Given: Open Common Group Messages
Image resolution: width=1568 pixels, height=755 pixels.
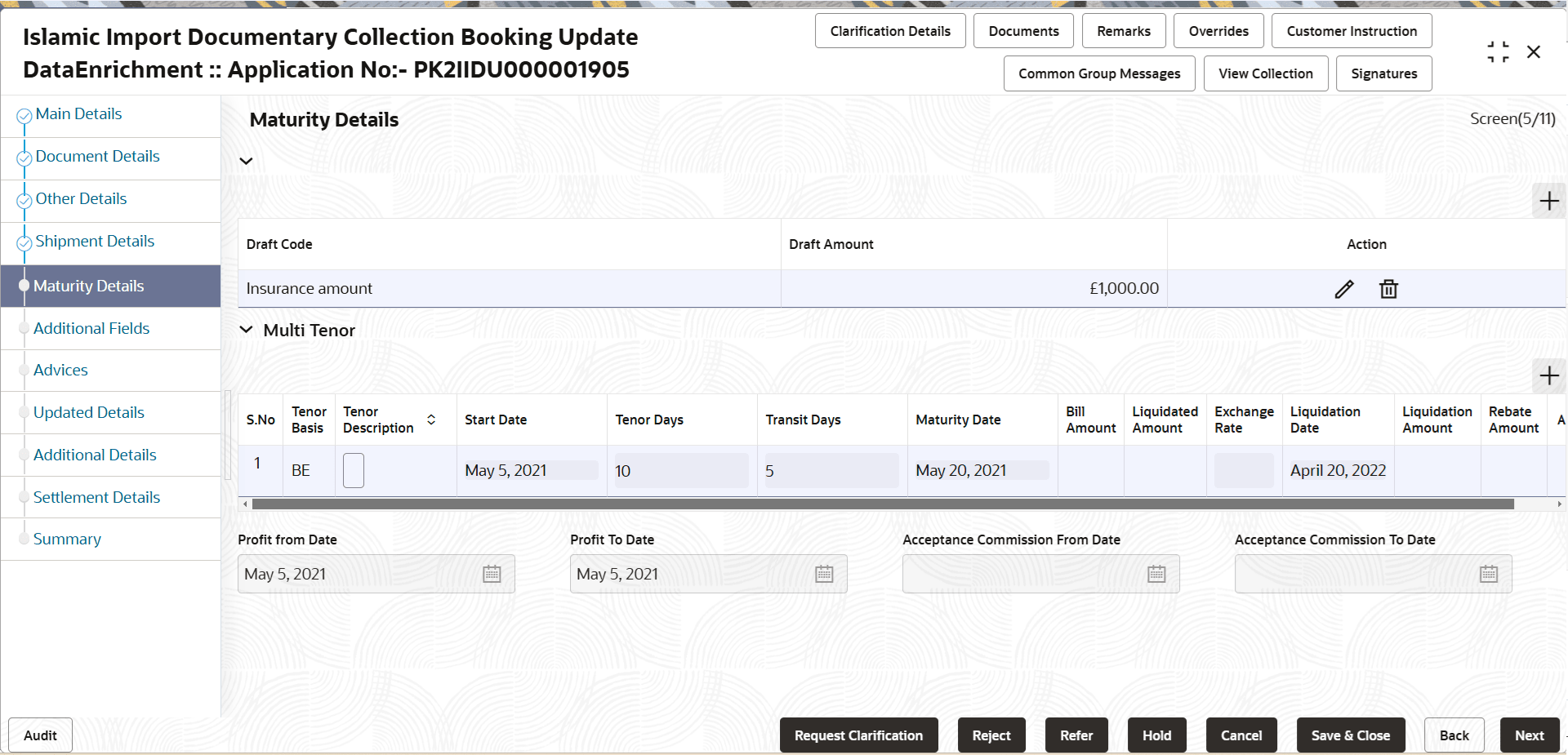Looking at the screenshot, I should (1099, 73).
